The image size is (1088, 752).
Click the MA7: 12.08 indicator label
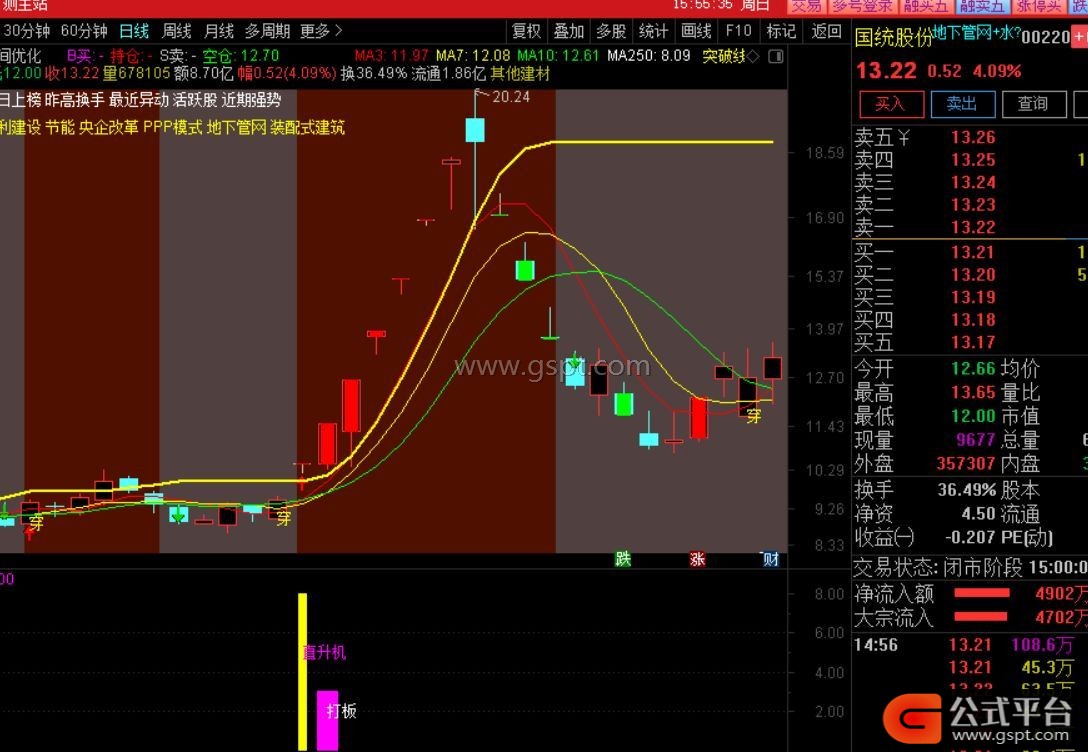pyautogui.click(x=473, y=55)
